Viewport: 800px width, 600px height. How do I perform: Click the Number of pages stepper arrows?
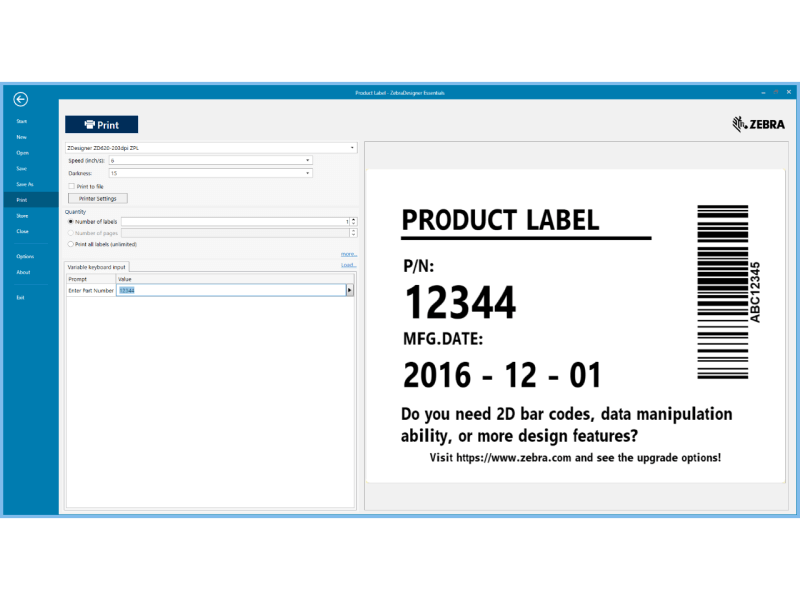point(353,233)
